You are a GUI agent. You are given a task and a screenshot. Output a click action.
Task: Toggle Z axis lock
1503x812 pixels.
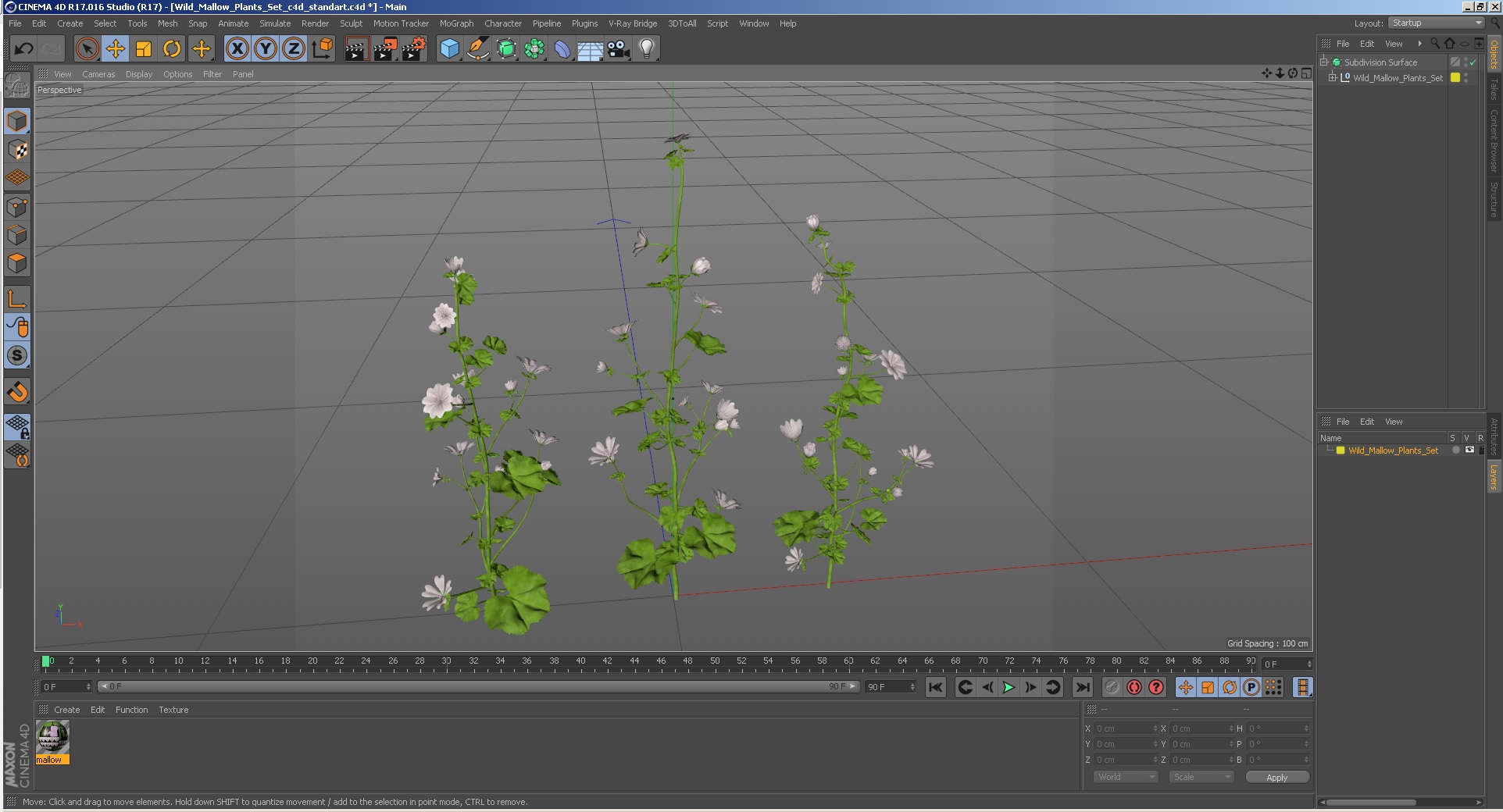294,49
